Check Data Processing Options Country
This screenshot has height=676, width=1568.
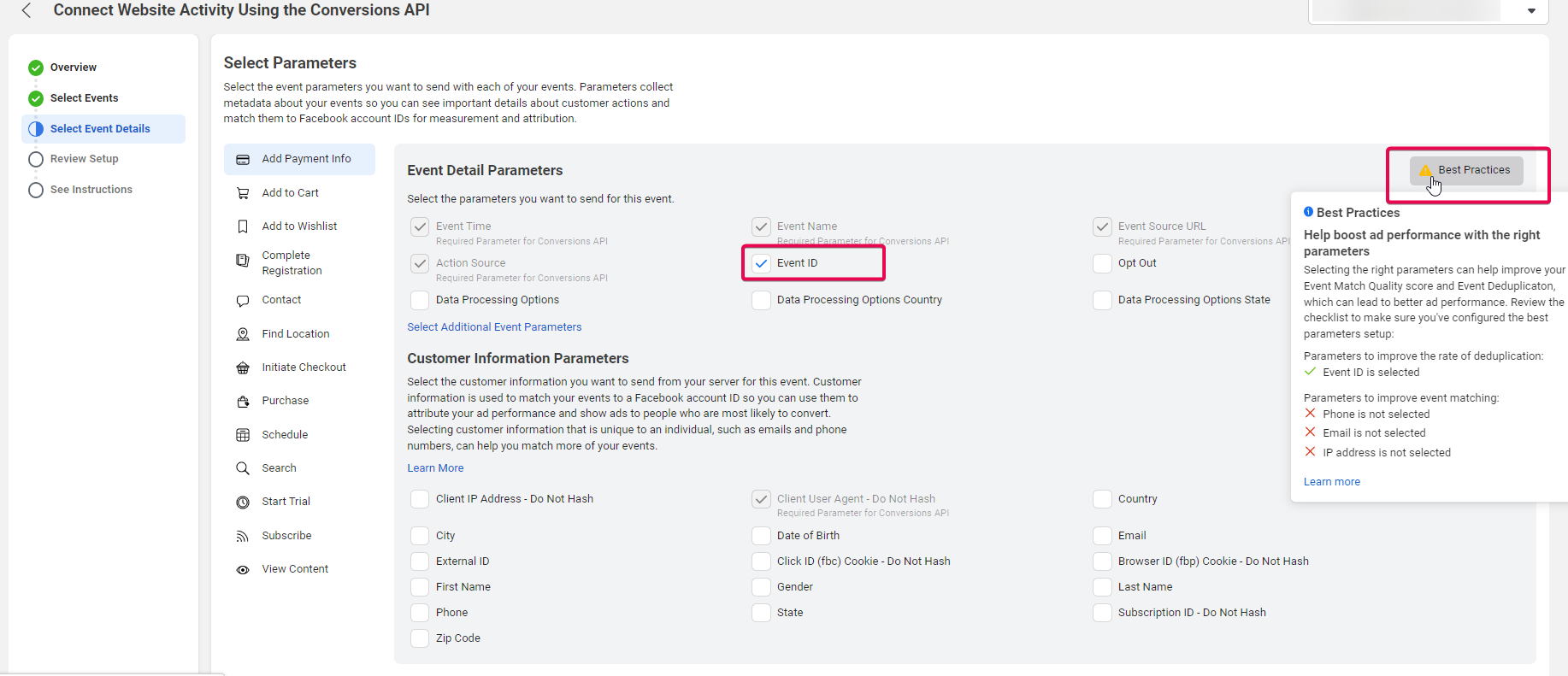click(761, 300)
